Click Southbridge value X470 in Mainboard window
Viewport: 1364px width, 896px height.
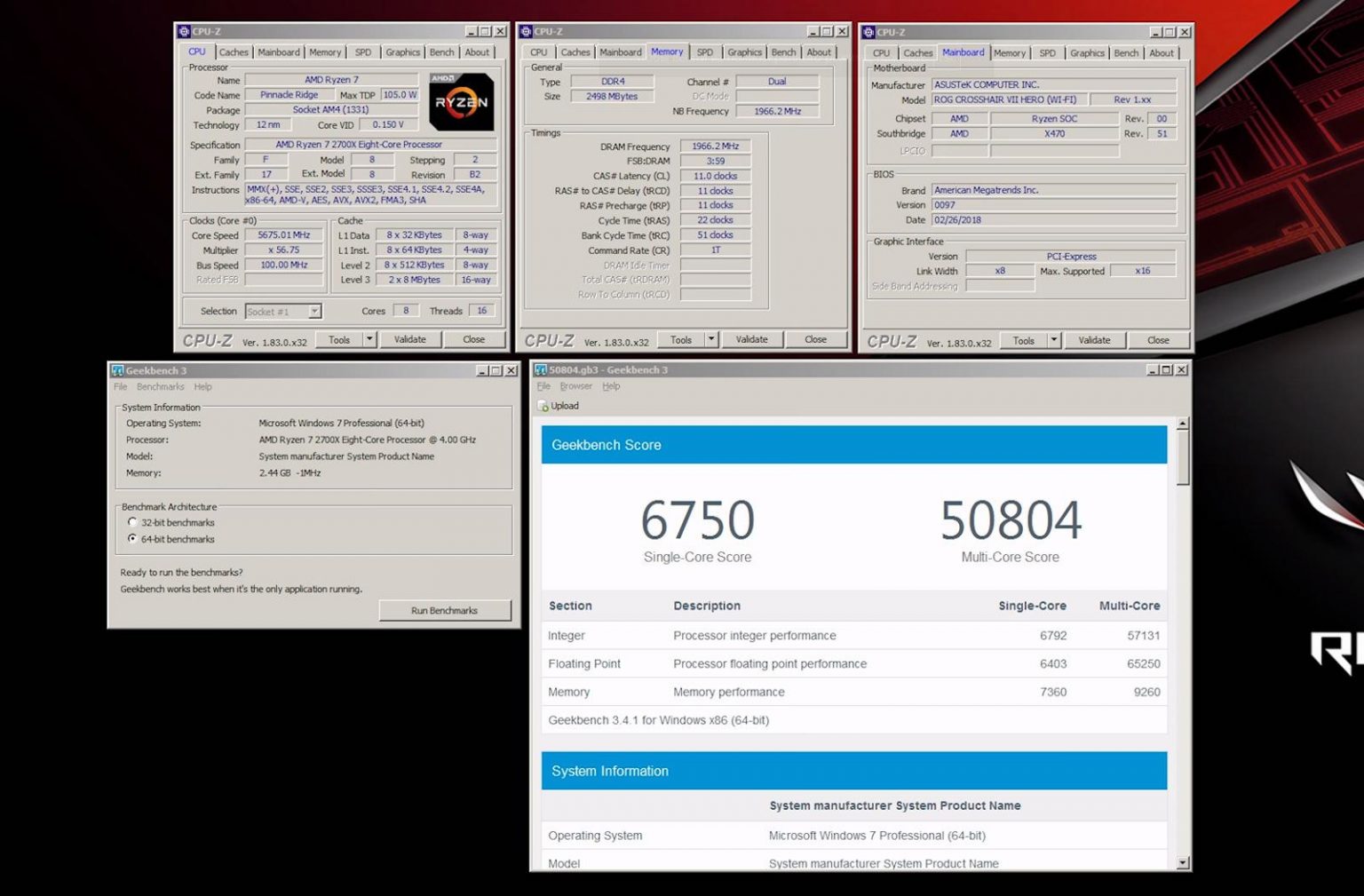pyautogui.click(x=1055, y=133)
